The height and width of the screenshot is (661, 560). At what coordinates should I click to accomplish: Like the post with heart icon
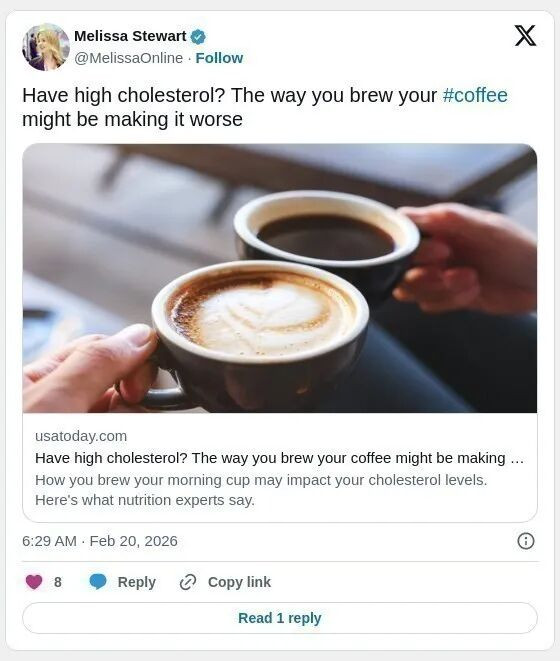(34, 582)
